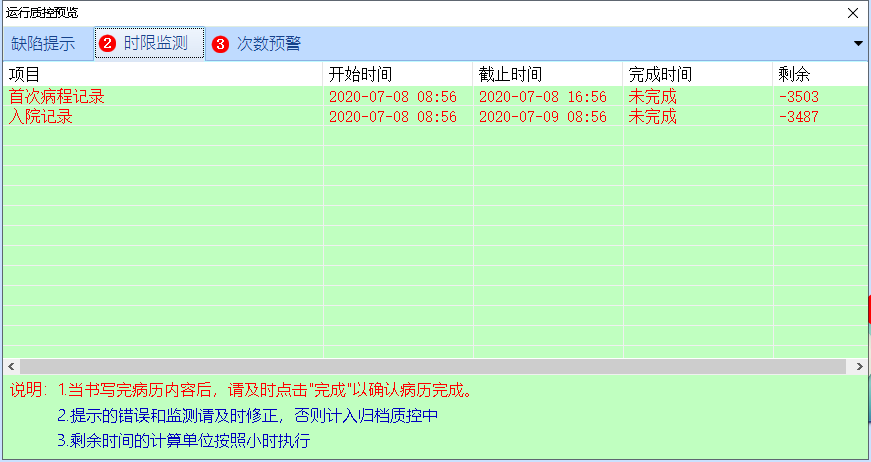871x462 pixels.
Task: Click the red 2 badge on 时限监测
Action: (107, 44)
